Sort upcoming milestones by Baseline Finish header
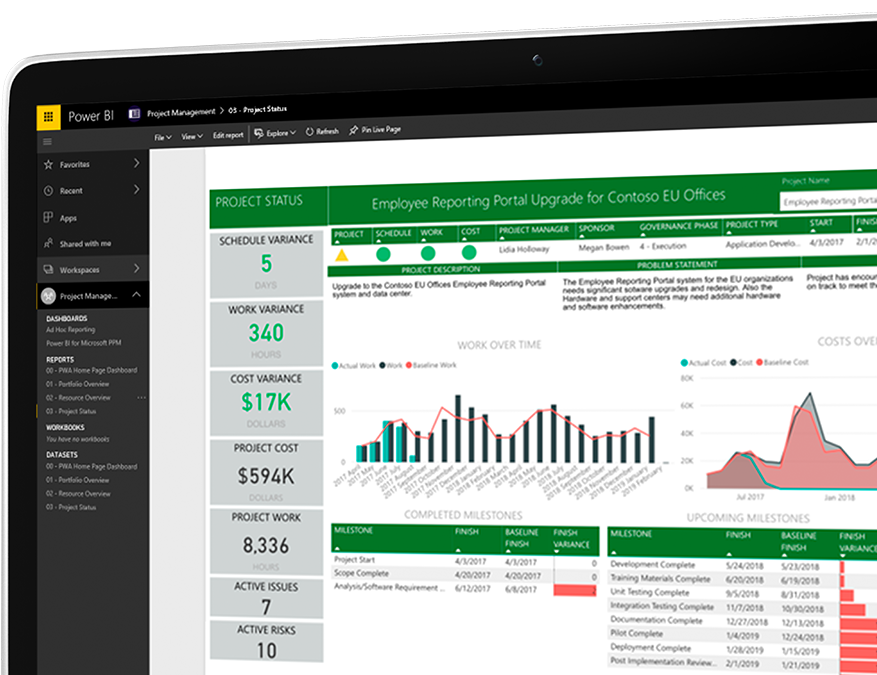Screen dimensions: 877x675 point(799,541)
